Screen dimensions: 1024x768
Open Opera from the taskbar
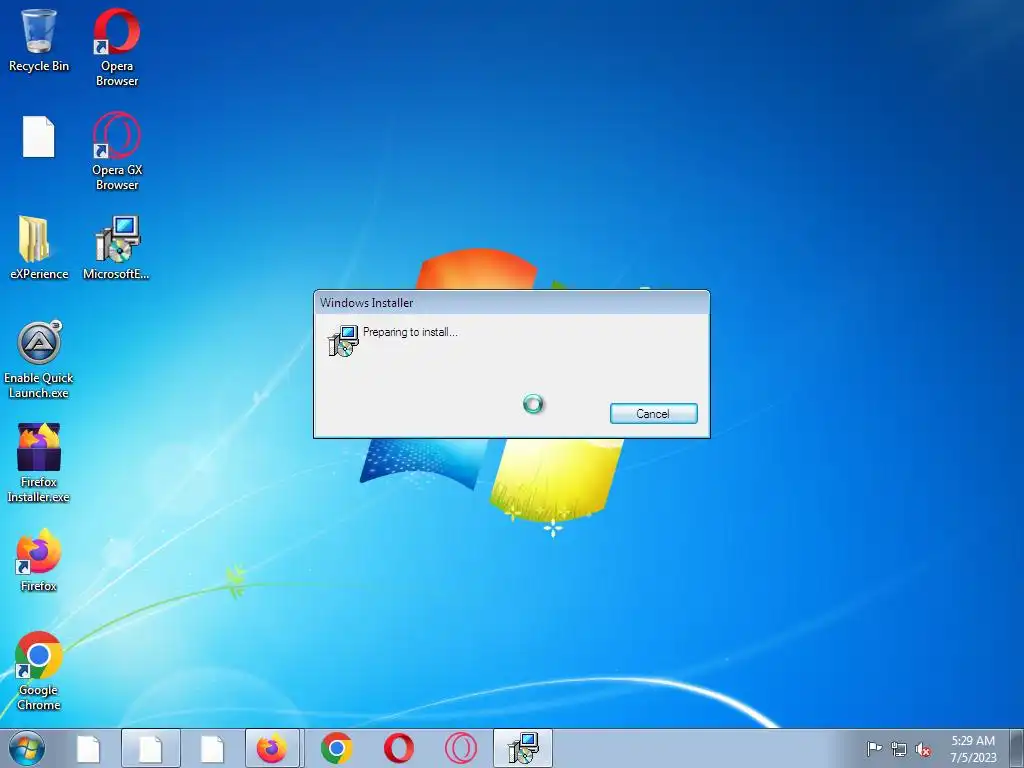398,748
